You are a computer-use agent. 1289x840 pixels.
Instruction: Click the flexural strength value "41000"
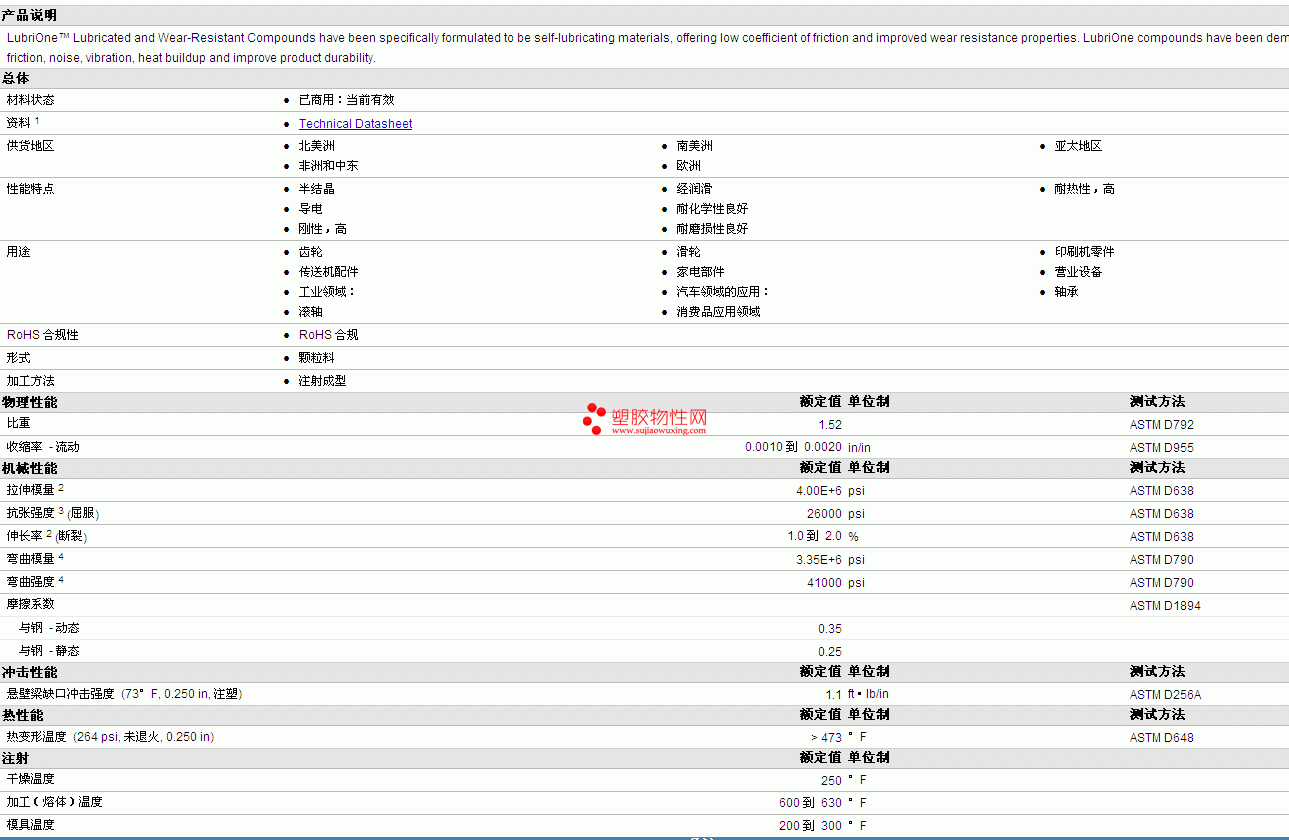(x=825, y=583)
